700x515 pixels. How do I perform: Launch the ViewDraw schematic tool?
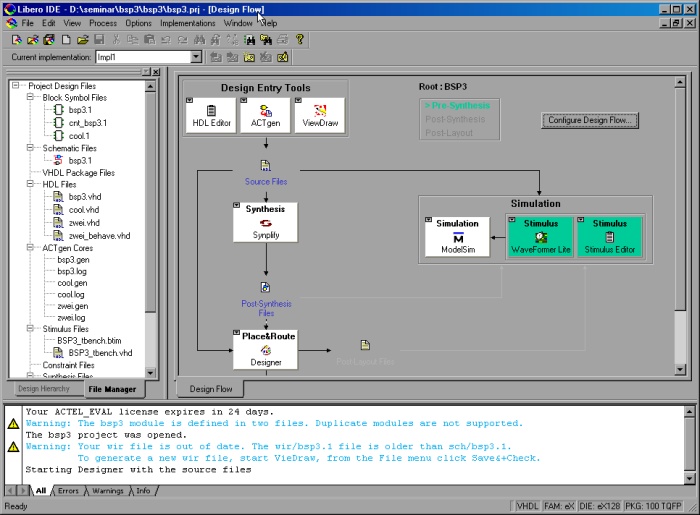(320, 116)
